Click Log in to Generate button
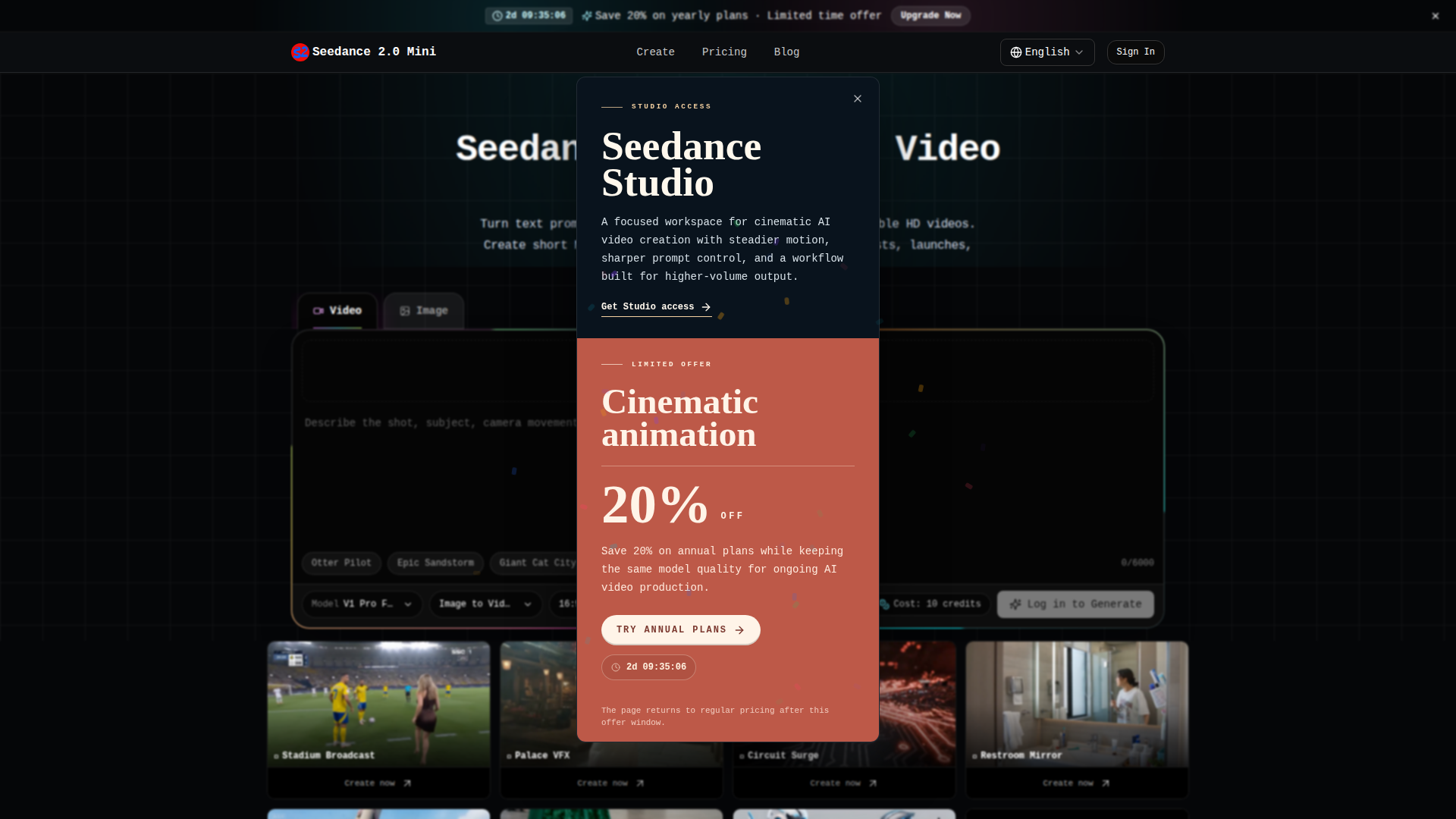Screen dimensions: 1456x819 [x=1075, y=604]
